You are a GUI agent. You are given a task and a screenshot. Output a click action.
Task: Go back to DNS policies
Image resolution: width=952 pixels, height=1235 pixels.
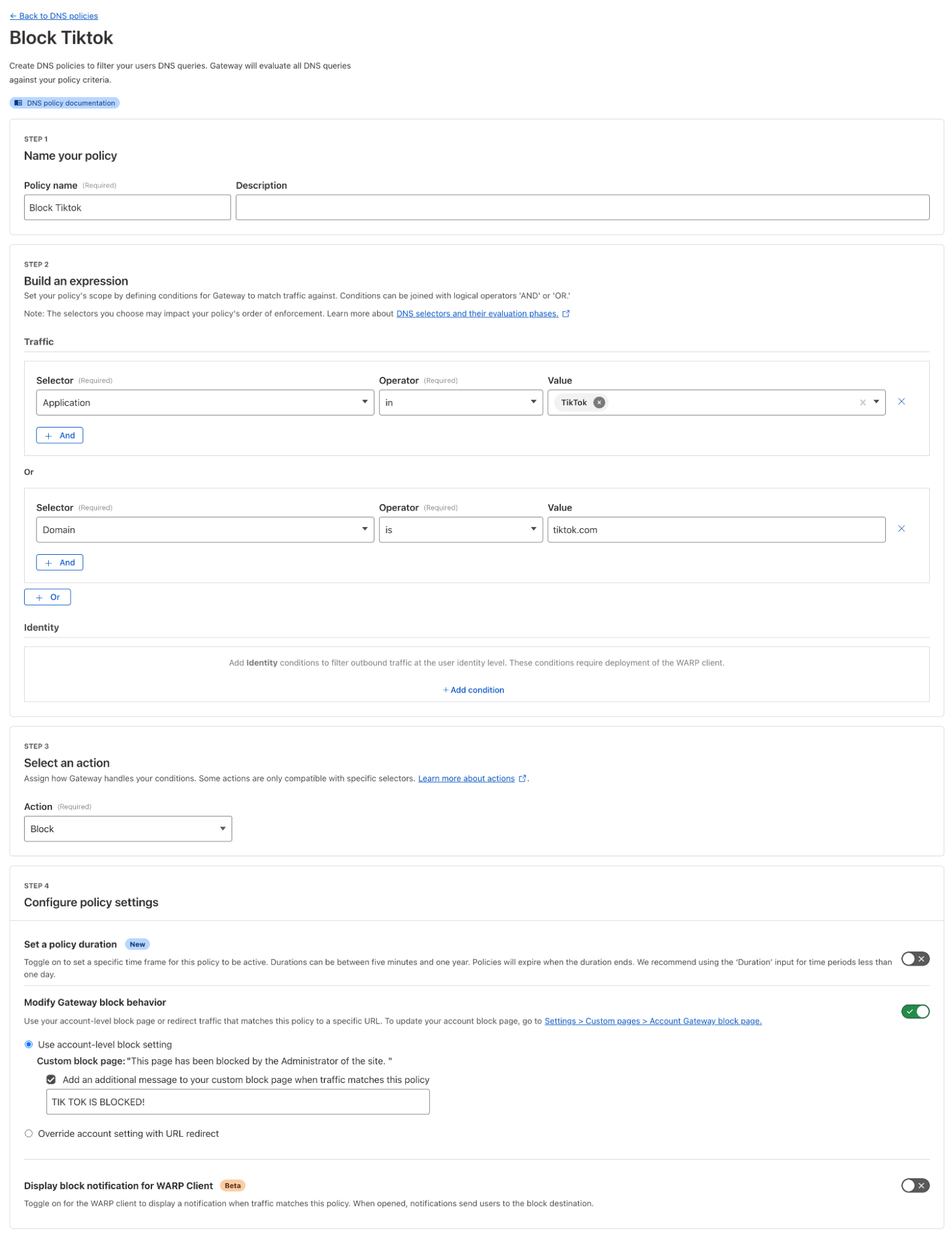pyautogui.click(x=54, y=16)
